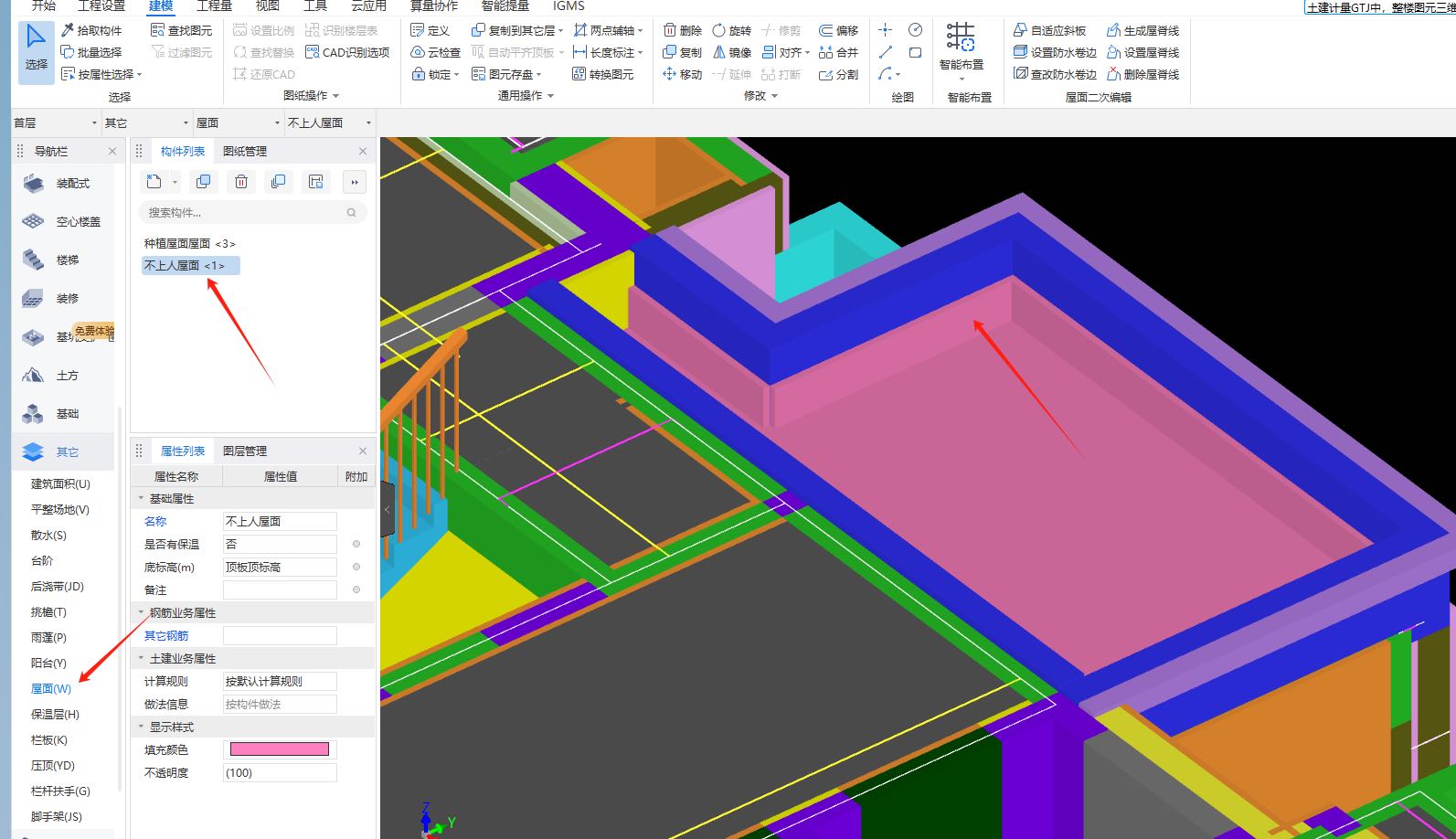The image size is (1456, 839).
Task: Switch to 工程量 ribbon tab
Action: click(214, 5)
